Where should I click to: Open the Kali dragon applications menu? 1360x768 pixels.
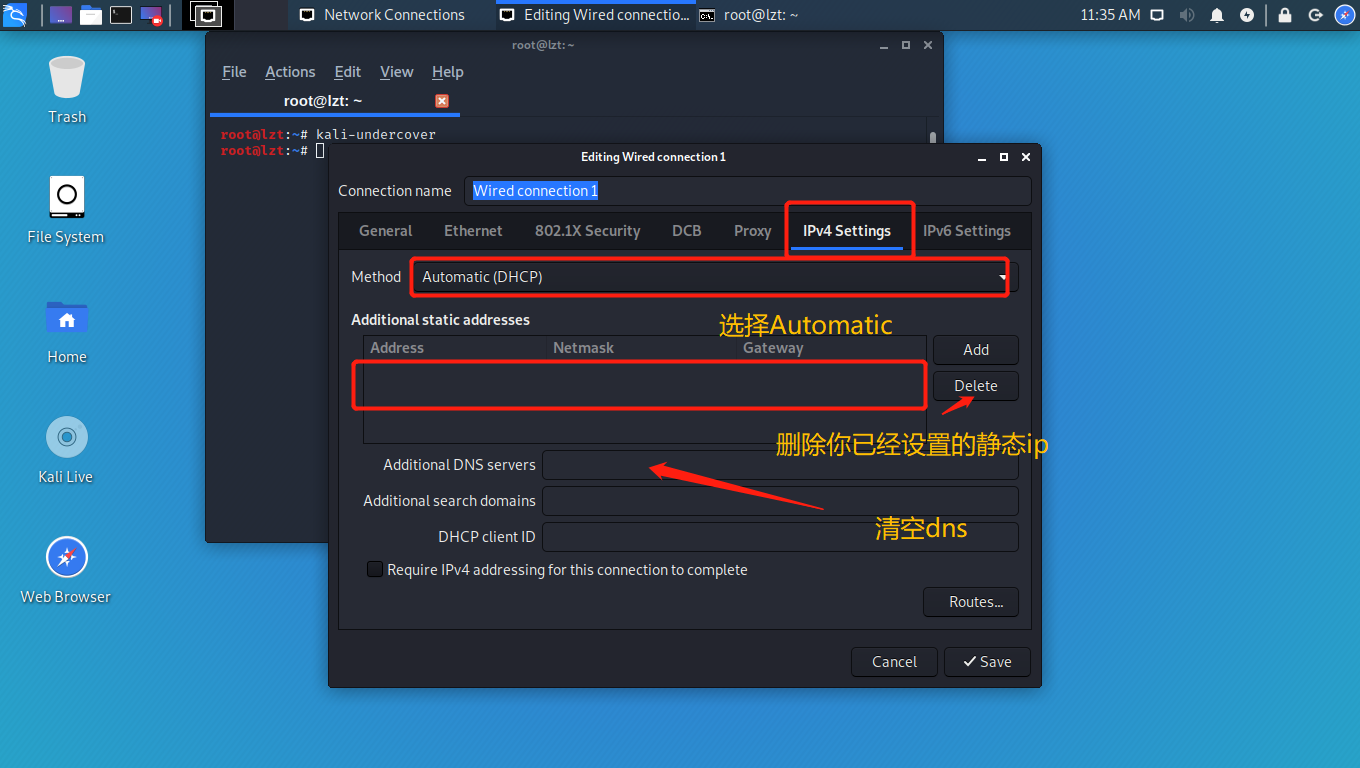(15, 15)
